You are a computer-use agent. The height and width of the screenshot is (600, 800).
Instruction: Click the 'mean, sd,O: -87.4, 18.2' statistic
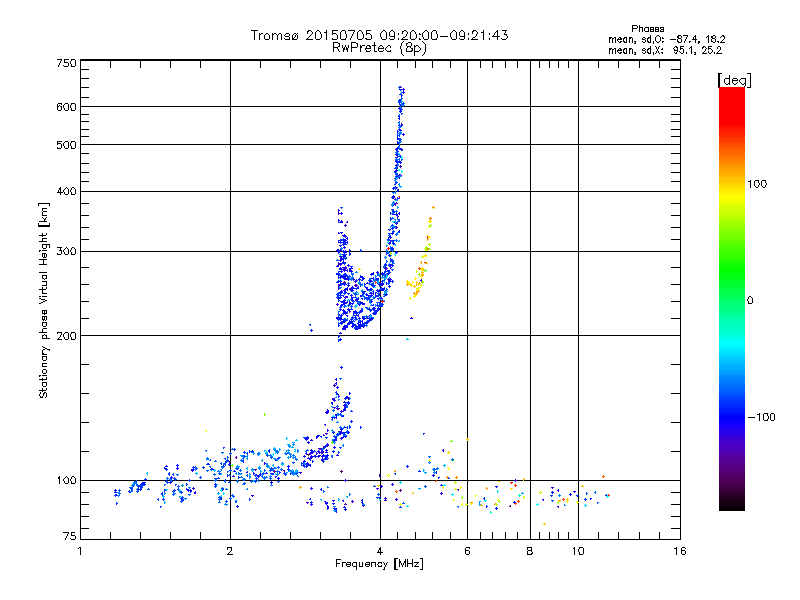pyautogui.click(x=666, y=39)
